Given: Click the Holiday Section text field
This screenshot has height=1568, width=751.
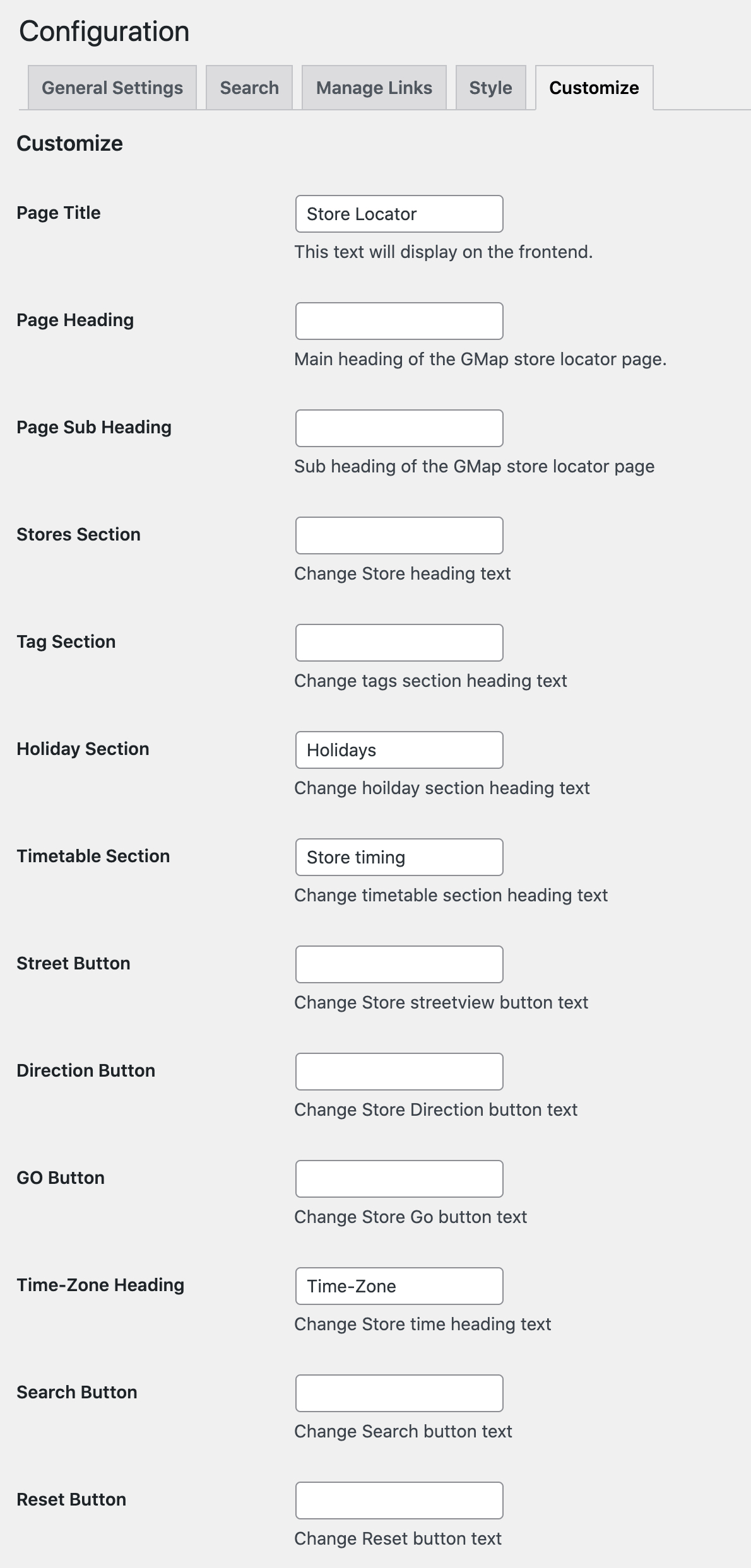Looking at the screenshot, I should click(x=399, y=750).
